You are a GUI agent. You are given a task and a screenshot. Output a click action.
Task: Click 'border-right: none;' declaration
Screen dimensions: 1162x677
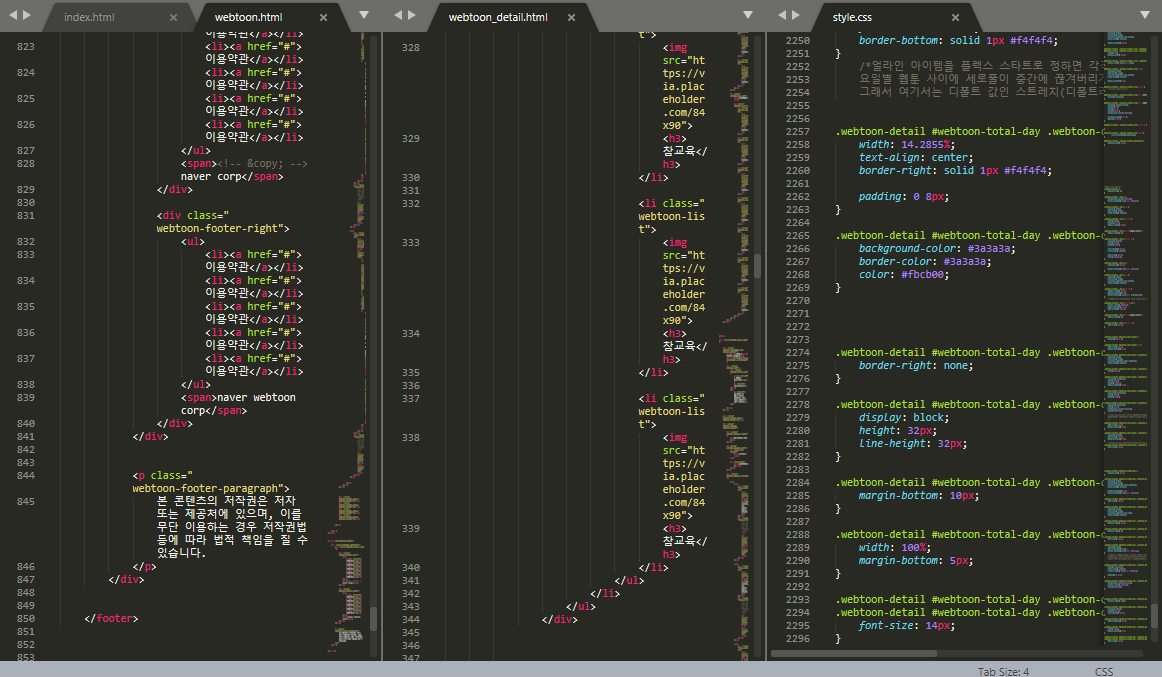click(x=916, y=366)
